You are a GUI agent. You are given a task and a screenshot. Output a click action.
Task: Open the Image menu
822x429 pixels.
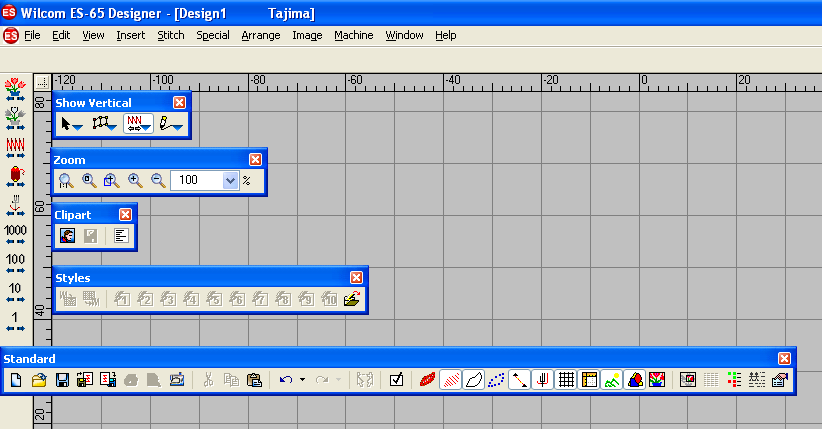coord(307,35)
